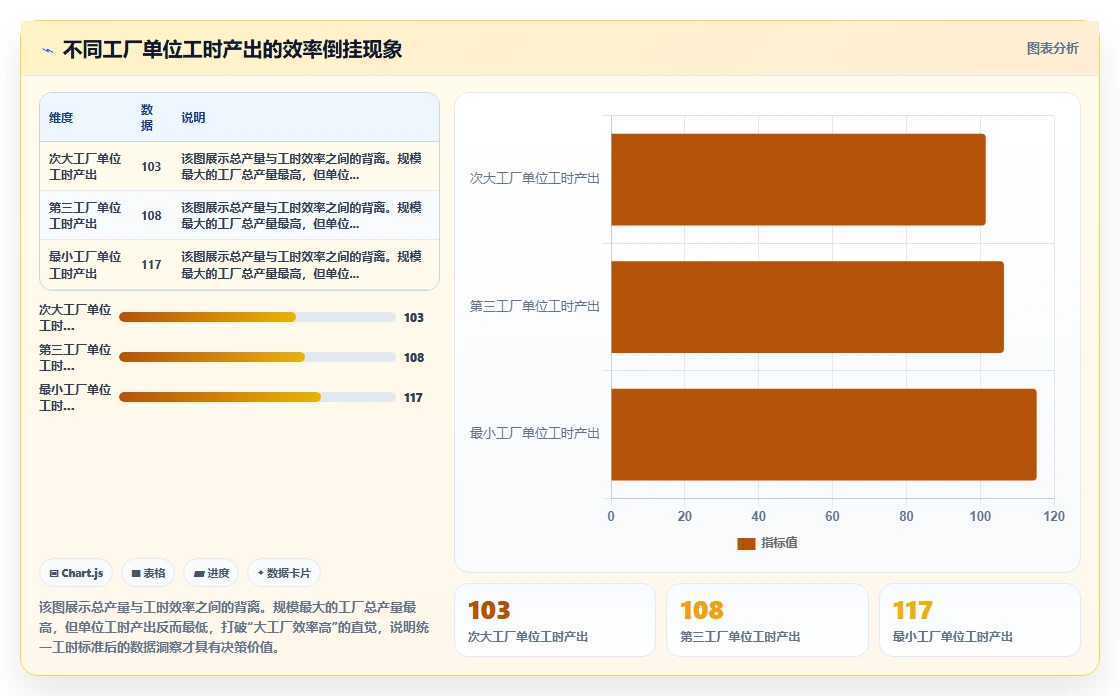Click the 第三工厂 progress bar
The width and height of the screenshot is (1120, 696).
coord(257,357)
